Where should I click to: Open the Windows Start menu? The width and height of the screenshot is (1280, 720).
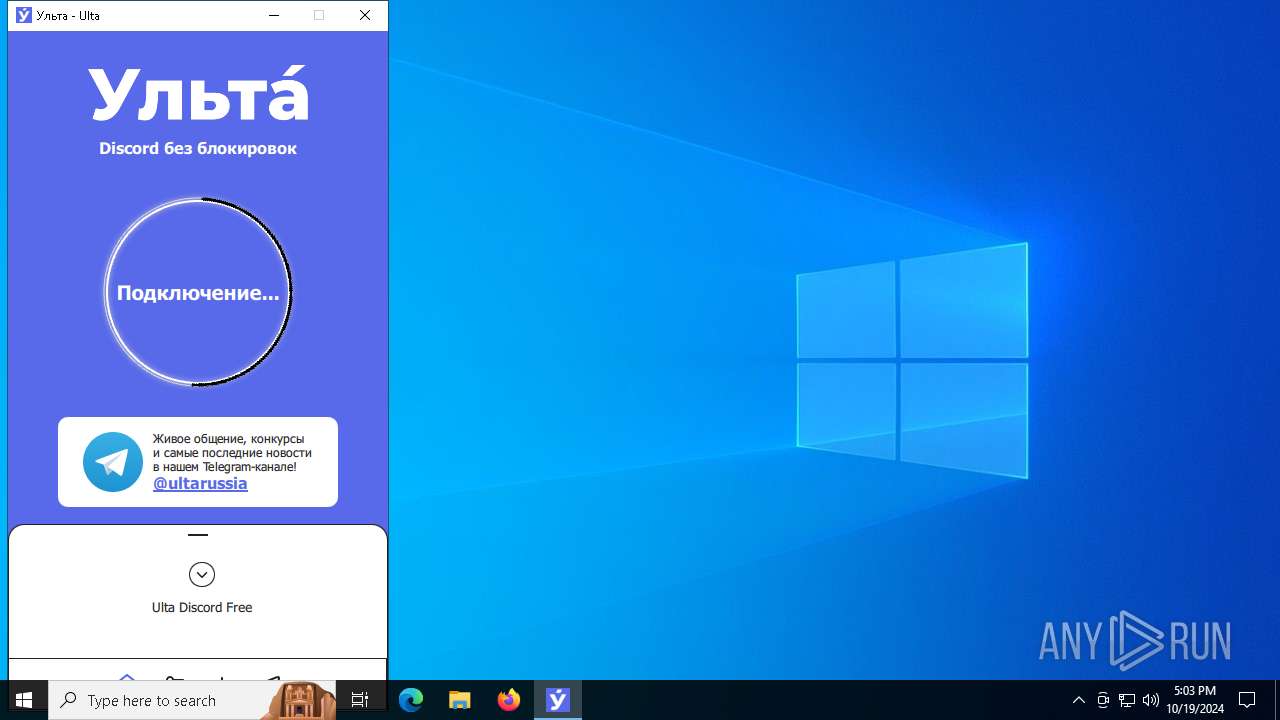(x=24, y=700)
